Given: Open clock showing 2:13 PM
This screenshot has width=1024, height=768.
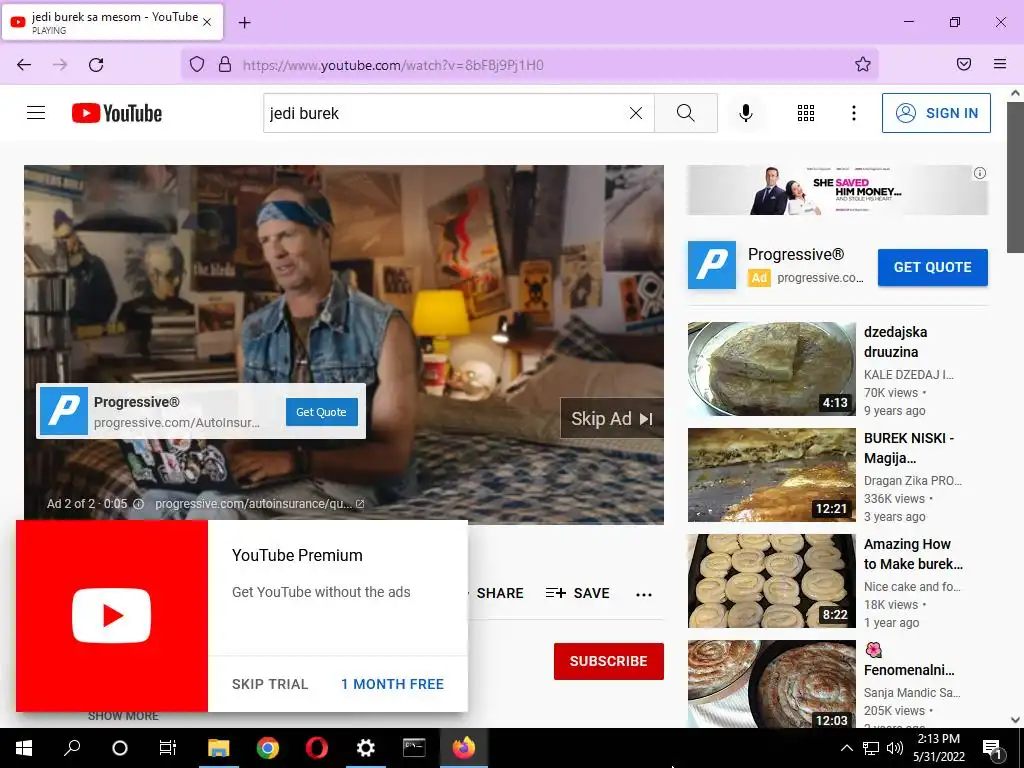Looking at the screenshot, I should pos(939,748).
